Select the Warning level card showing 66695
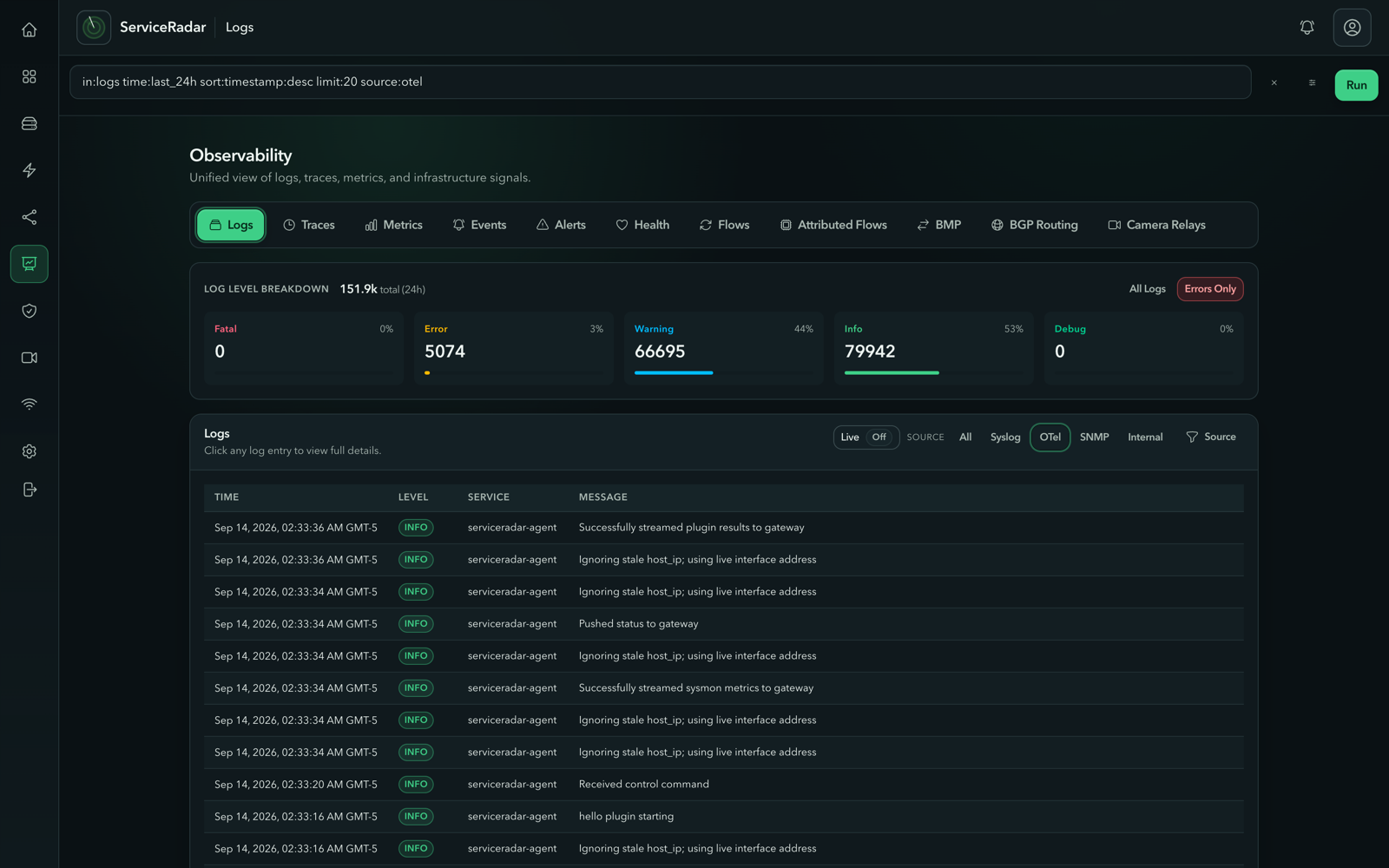This screenshot has width=1389, height=868. 724,348
